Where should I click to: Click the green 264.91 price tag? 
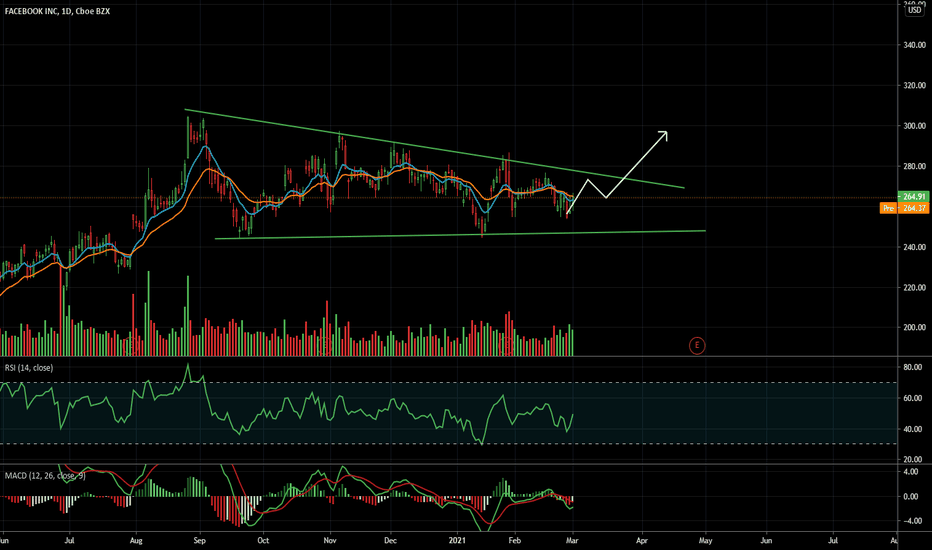913,196
